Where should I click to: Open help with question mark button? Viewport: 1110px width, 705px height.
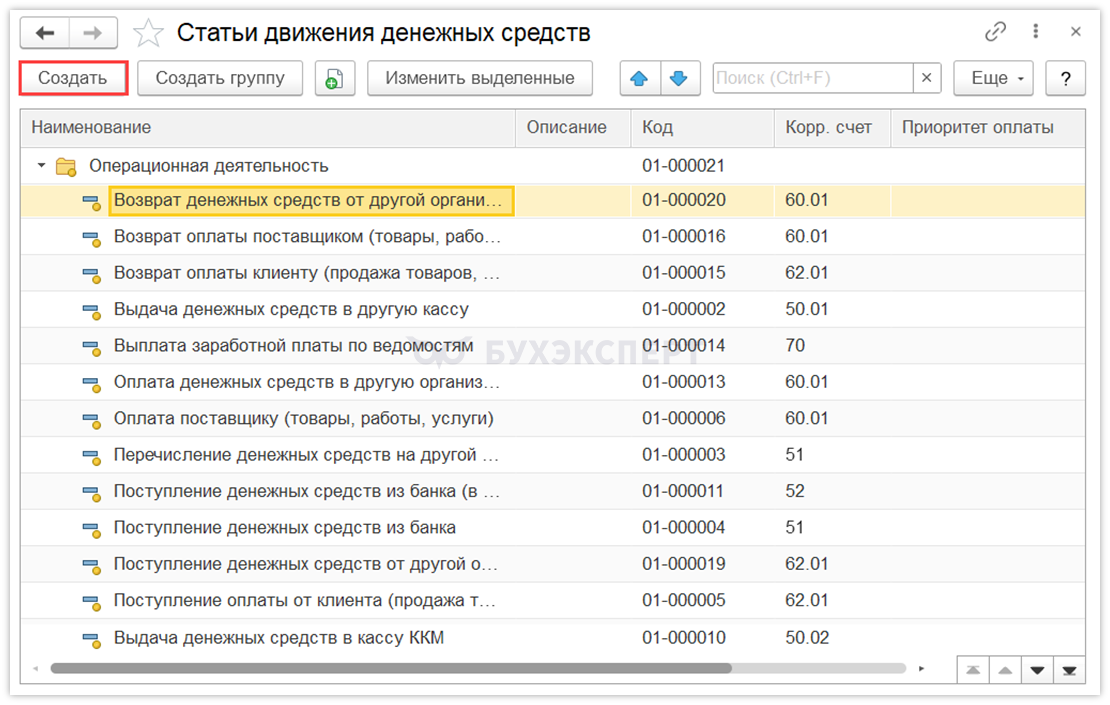[1066, 78]
